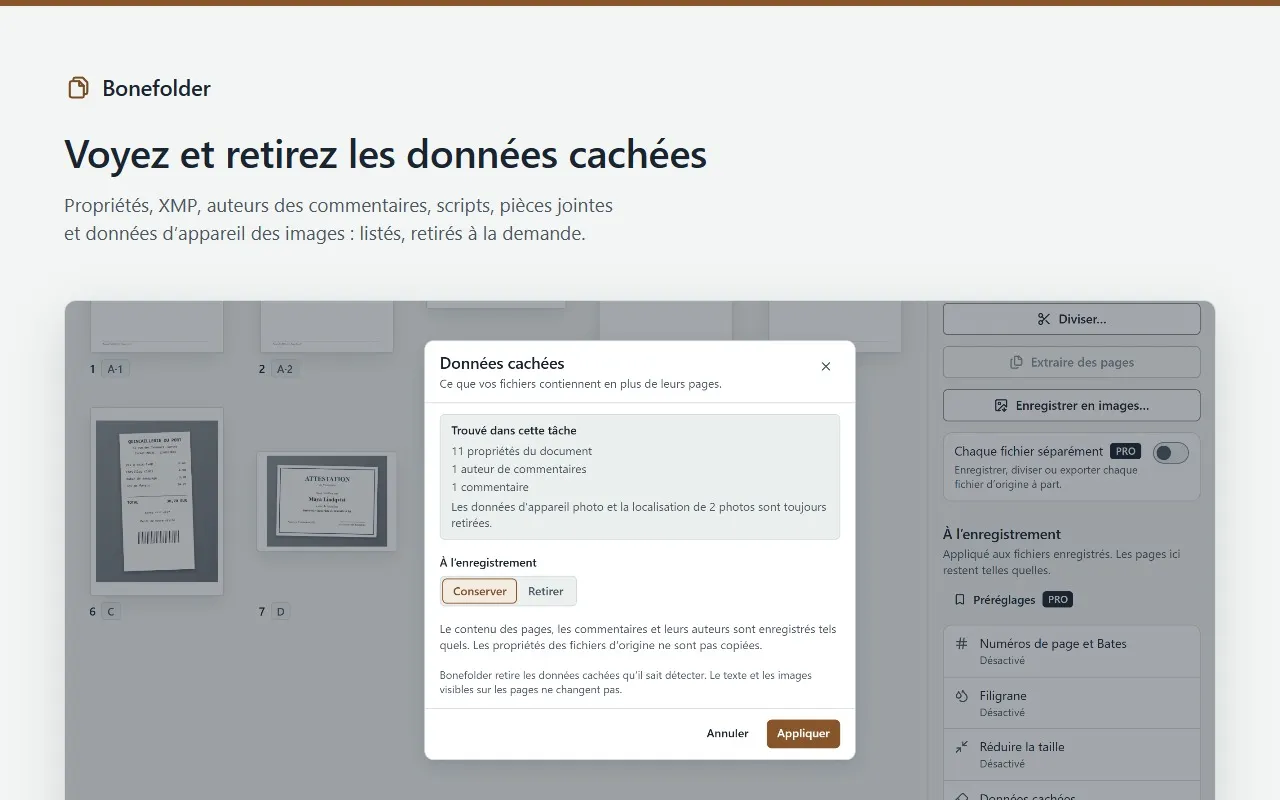Click the Annuler button
Screen dimensions: 1280x800
tap(728, 733)
